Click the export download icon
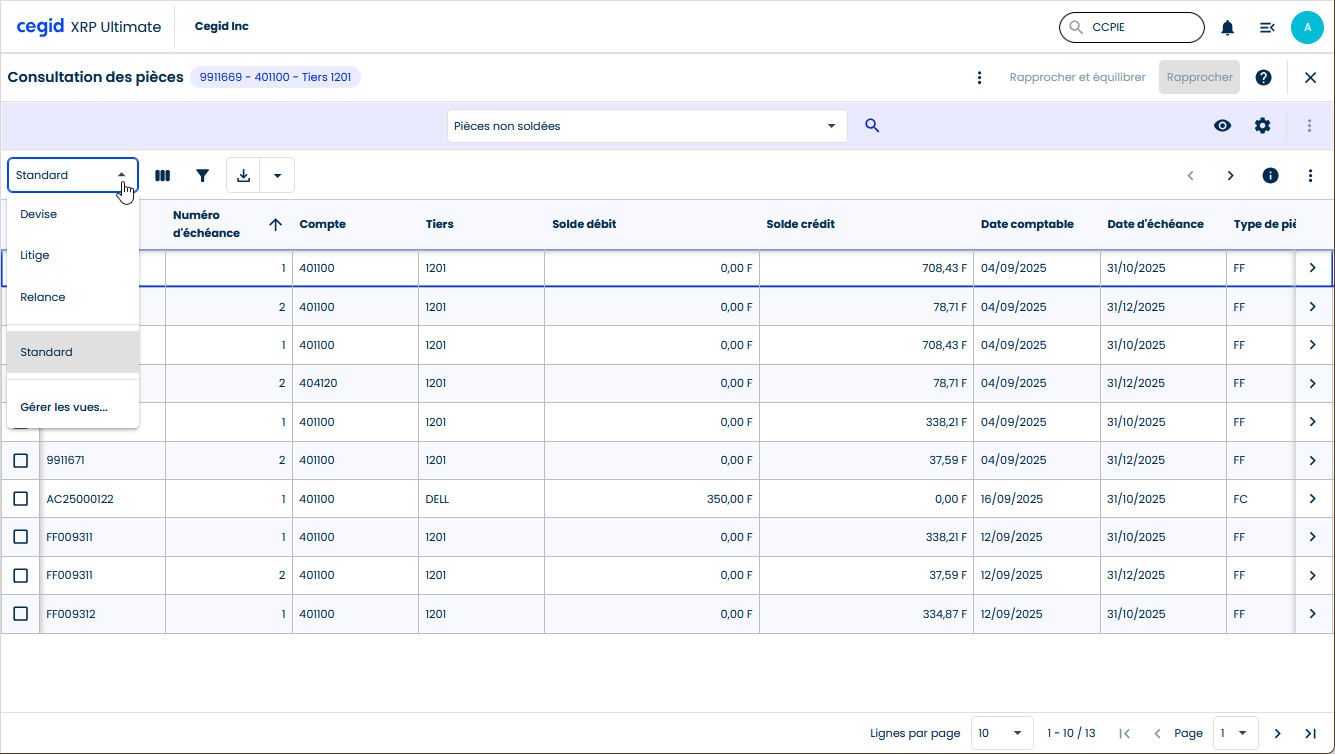This screenshot has height=754, width=1335. click(243, 176)
